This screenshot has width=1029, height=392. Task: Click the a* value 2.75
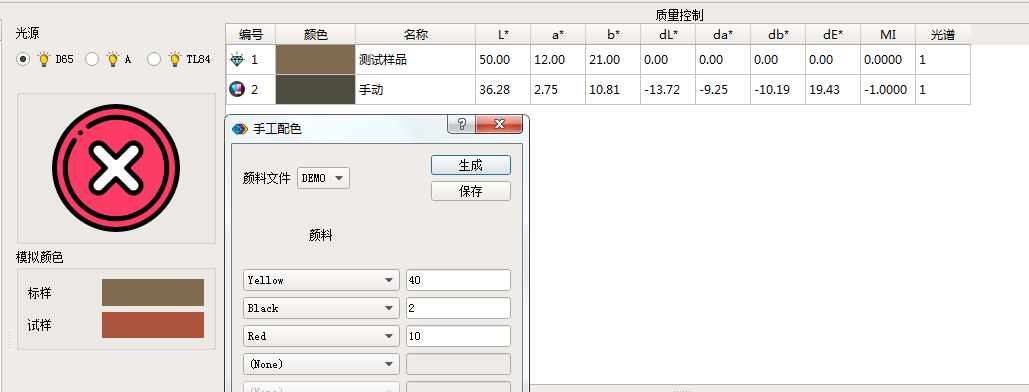click(558, 90)
